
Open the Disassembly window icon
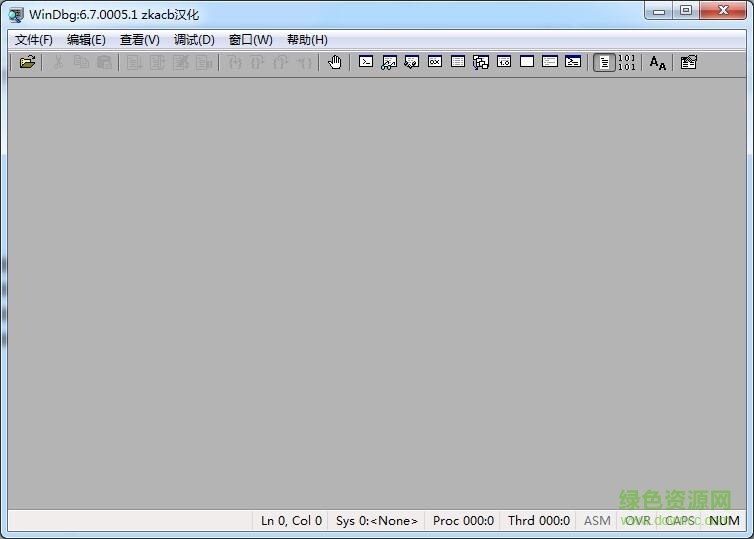pos(504,62)
